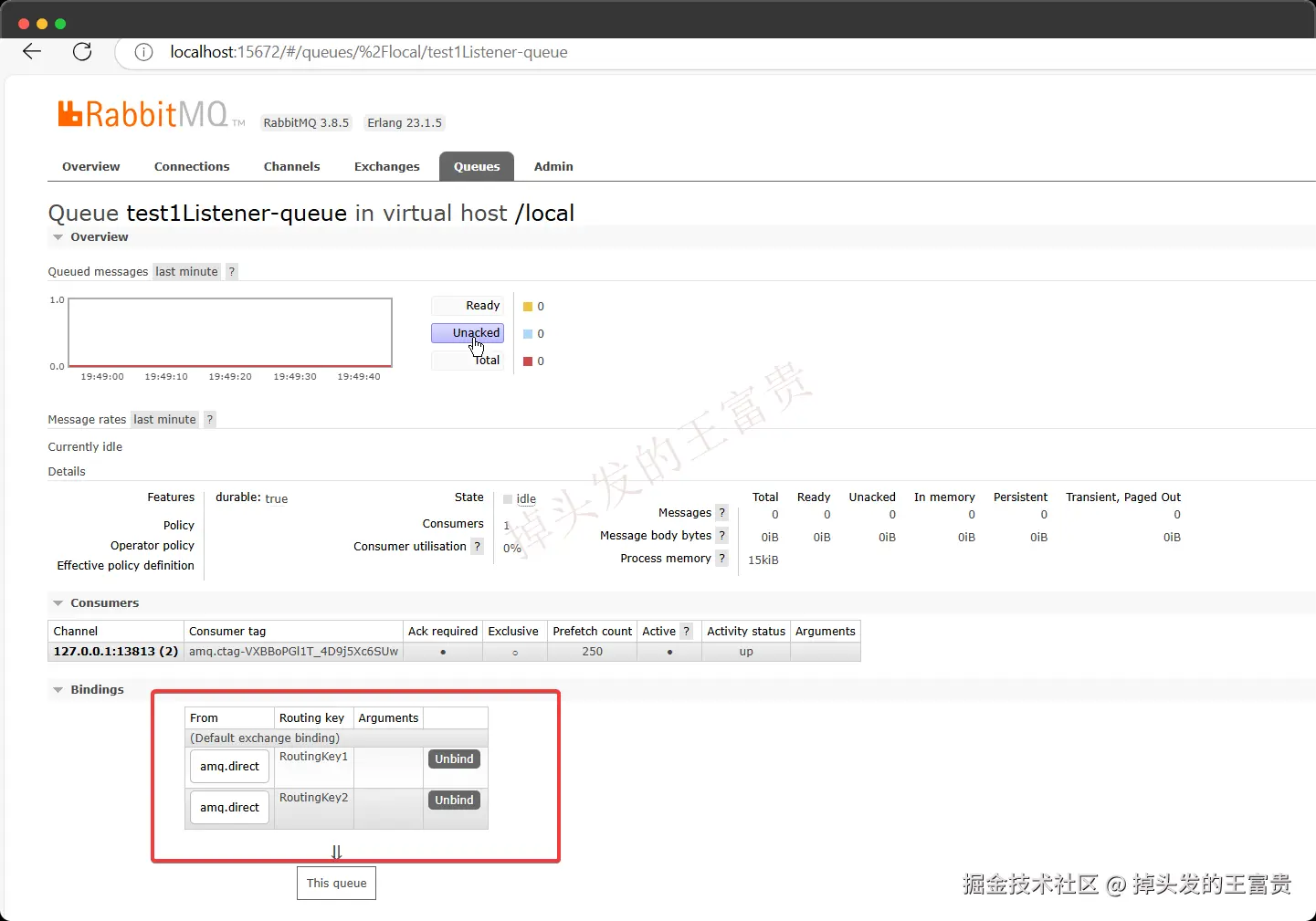The image size is (1316, 921).
Task: Unbind the RoutingKey1 binding
Action: (454, 759)
